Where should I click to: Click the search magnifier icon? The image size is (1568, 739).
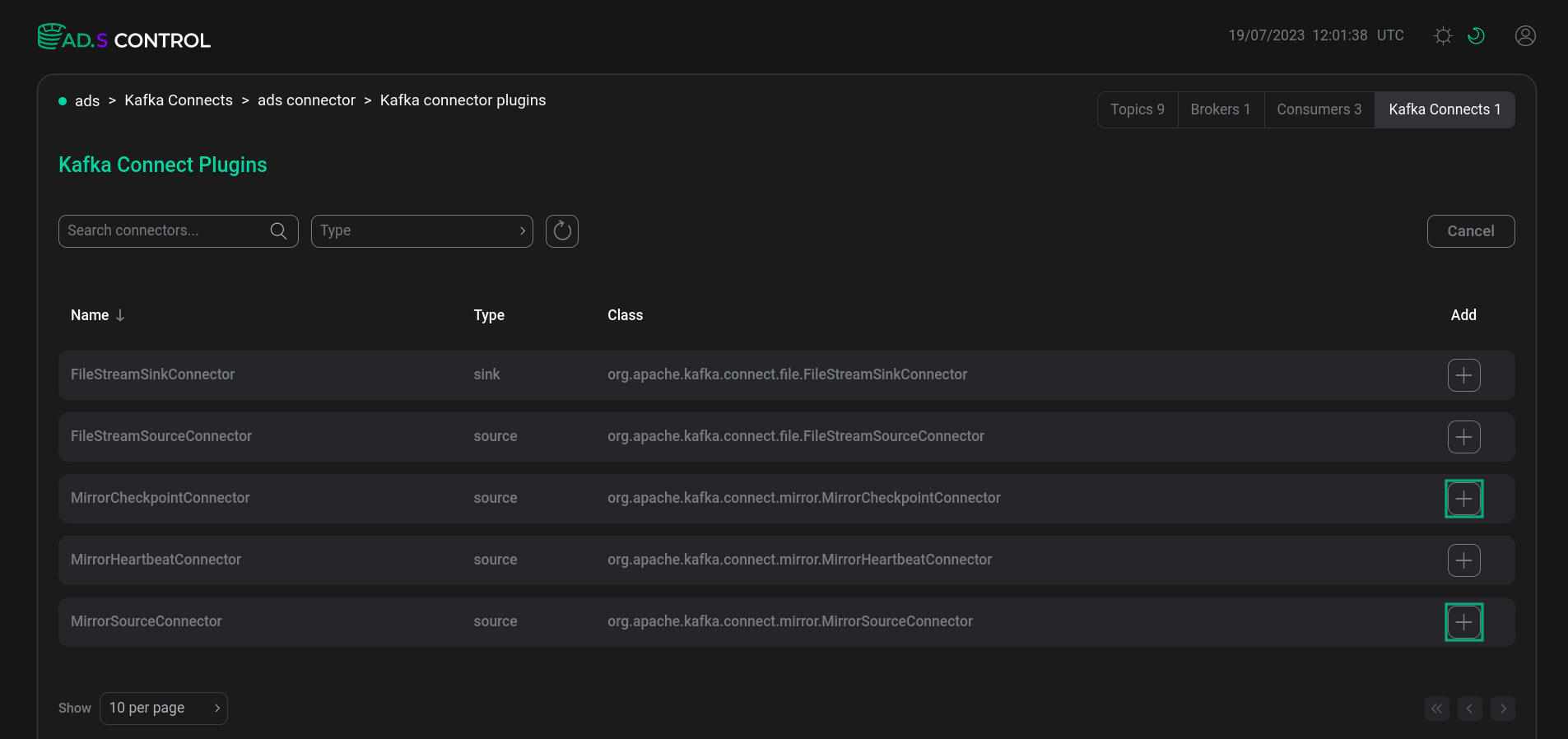tap(279, 230)
